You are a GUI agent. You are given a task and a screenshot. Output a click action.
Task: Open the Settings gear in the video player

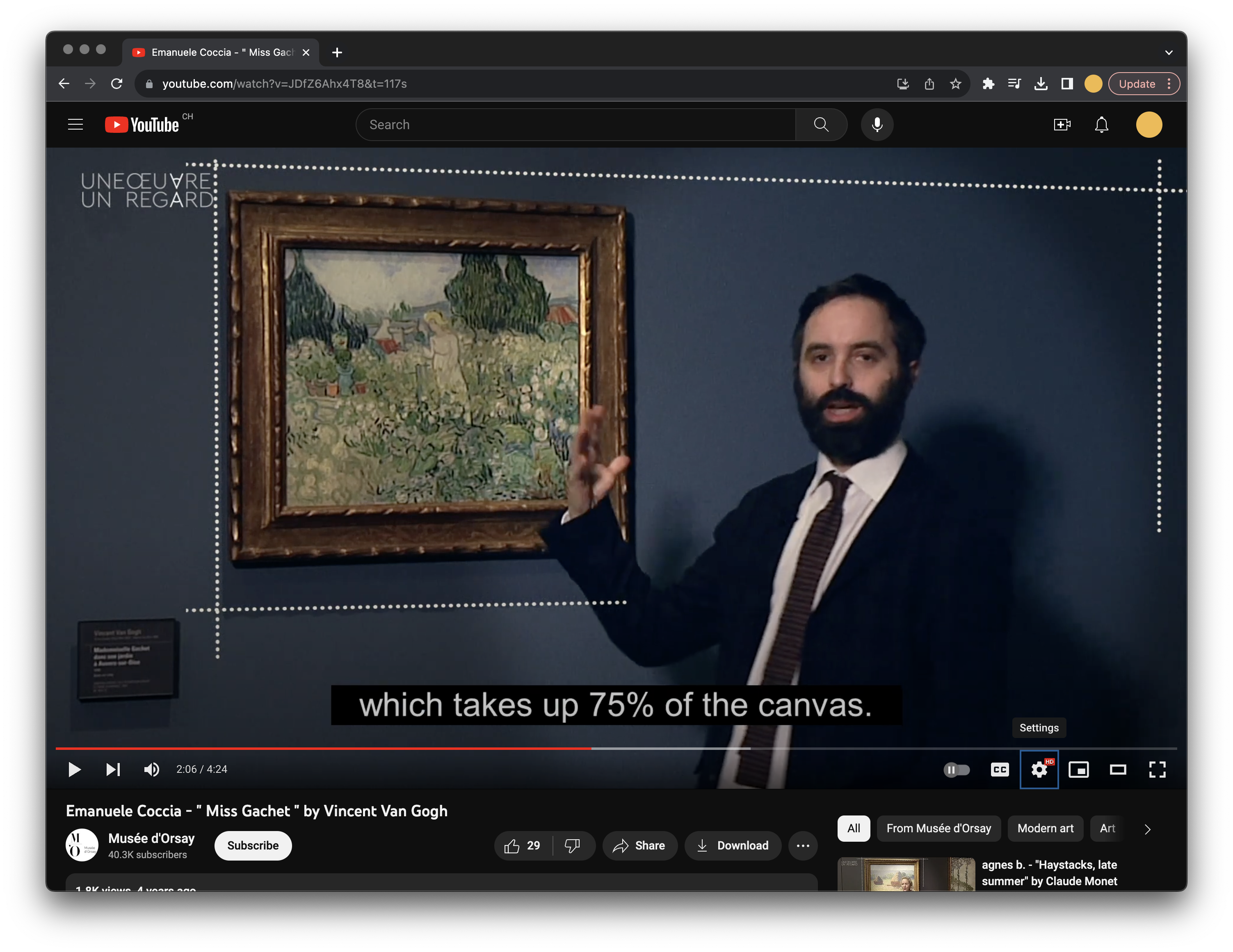tap(1039, 769)
